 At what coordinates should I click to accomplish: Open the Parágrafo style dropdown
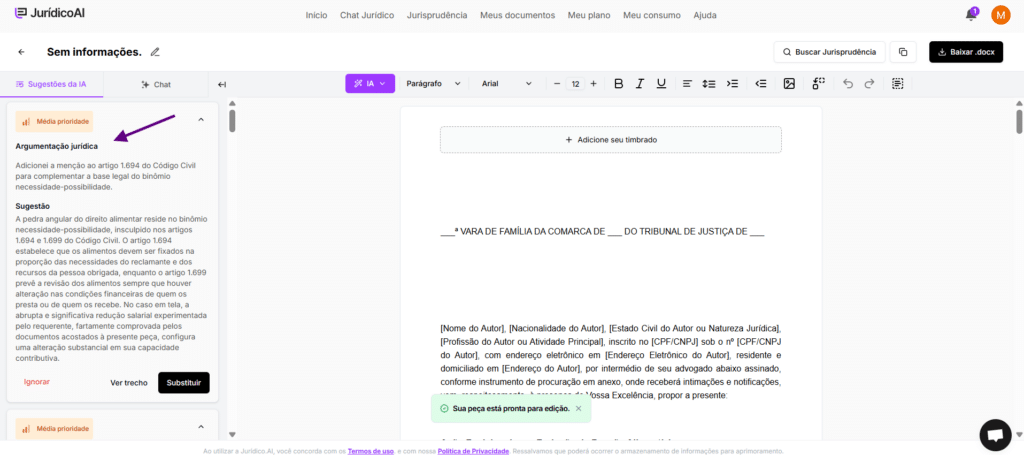[x=432, y=84]
